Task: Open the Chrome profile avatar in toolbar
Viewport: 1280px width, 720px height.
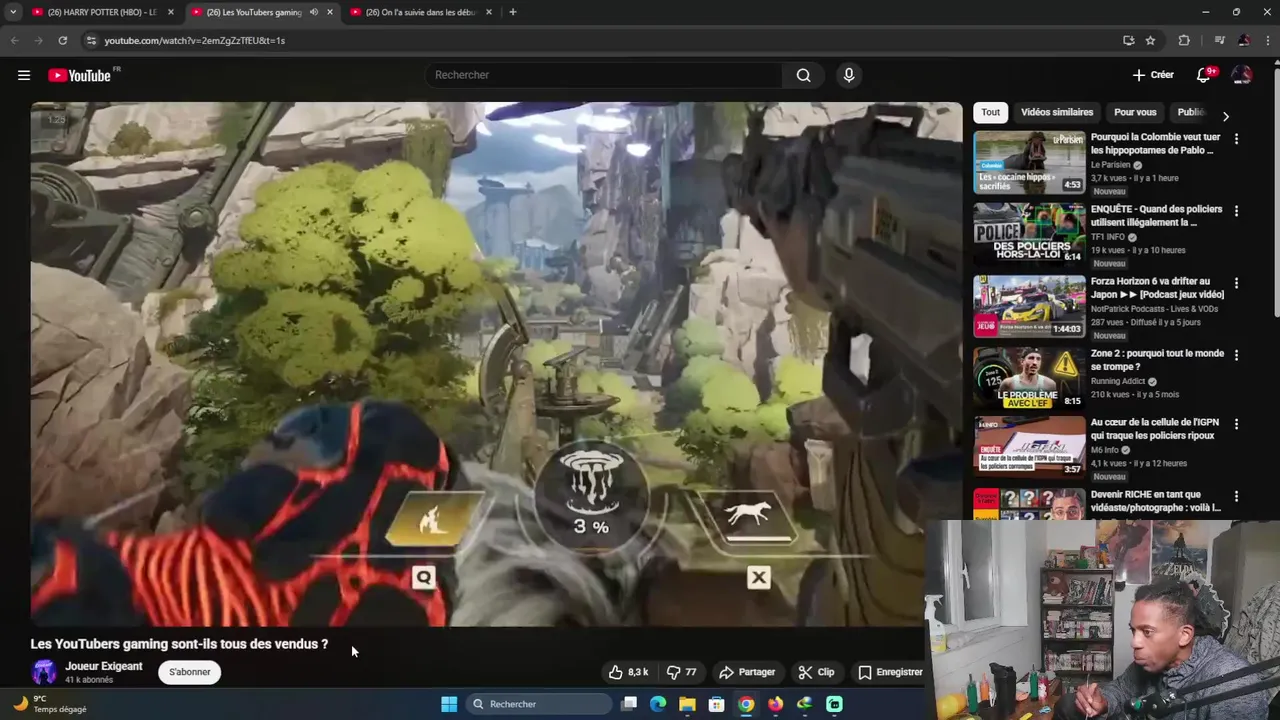Action: click(1244, 40)
